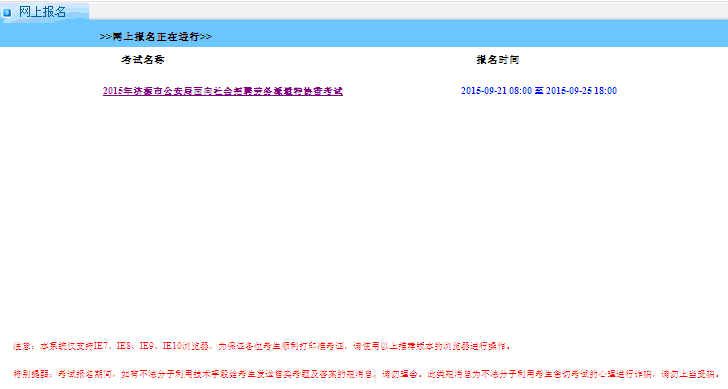Click the 考试名称 column header
The image size is (728, 389).
[143, 60]
